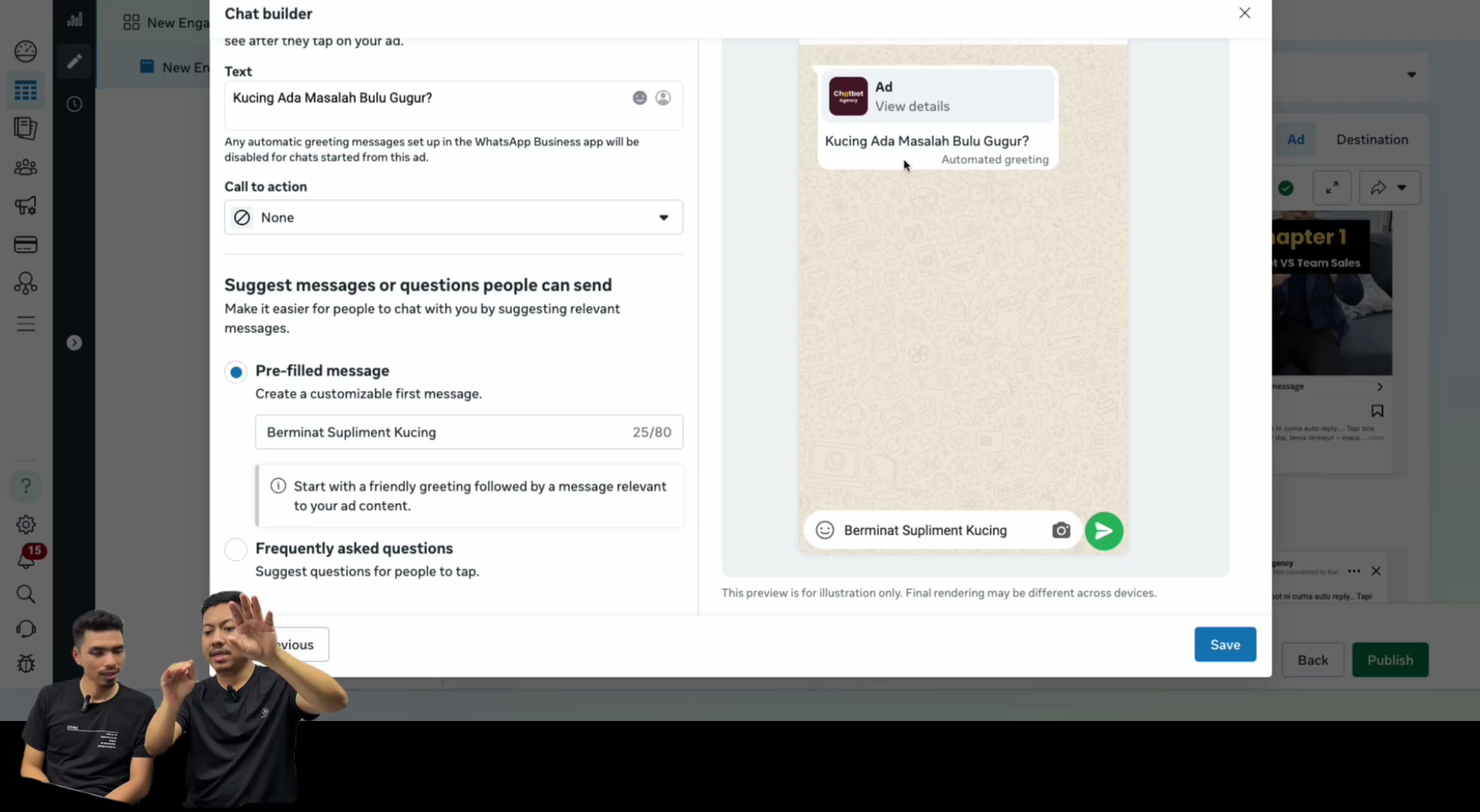
Task: Open the account overview gauge icon in sidebar
Action: [x=26, y=51]
